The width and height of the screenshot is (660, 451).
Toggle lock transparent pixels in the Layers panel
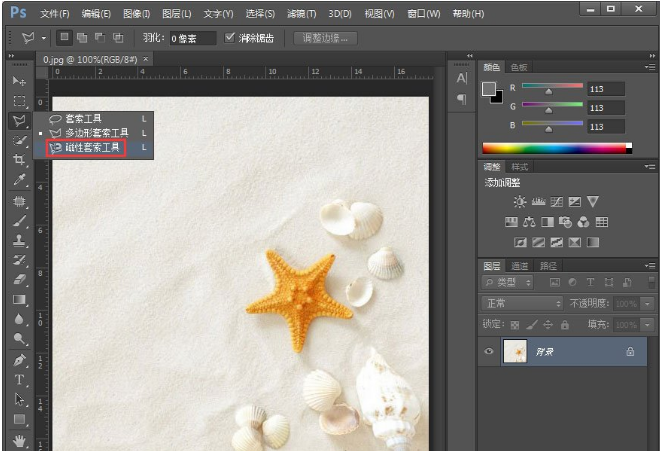[x=515, y=325]
